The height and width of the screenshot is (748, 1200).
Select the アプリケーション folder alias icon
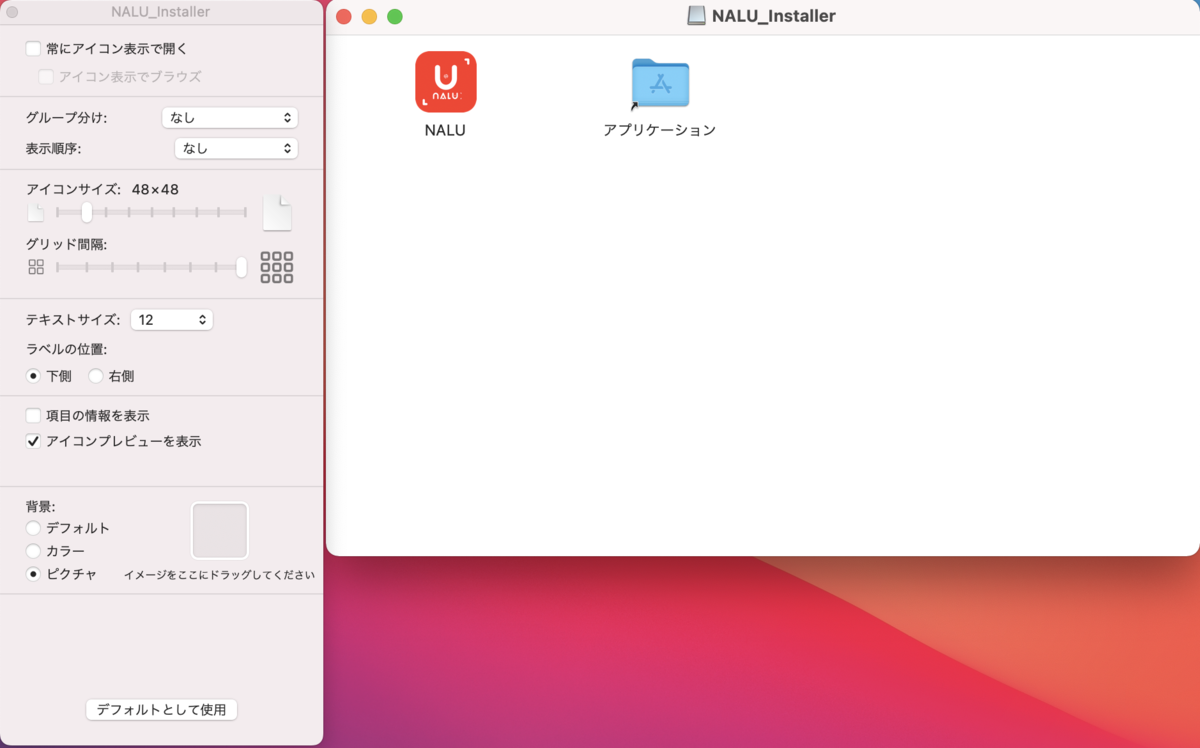click(x=660, y=84)
